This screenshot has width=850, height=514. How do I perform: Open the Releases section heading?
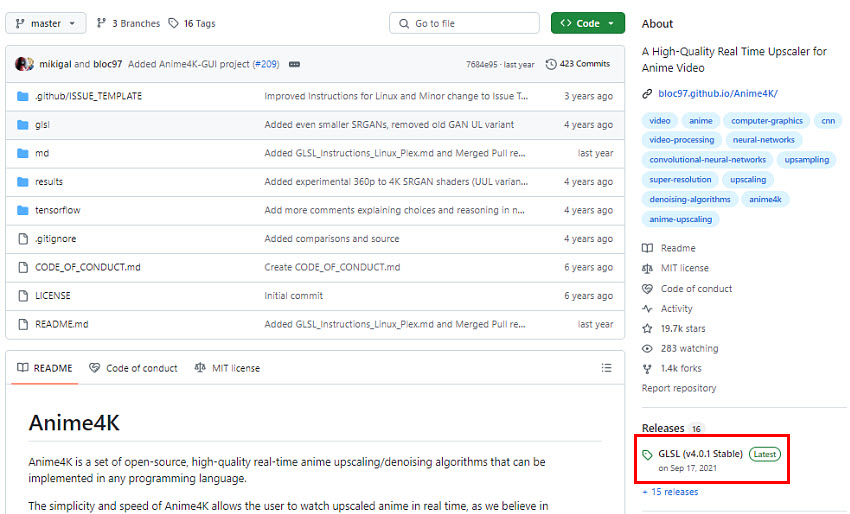pyautogui.click(x=662, y=428)
